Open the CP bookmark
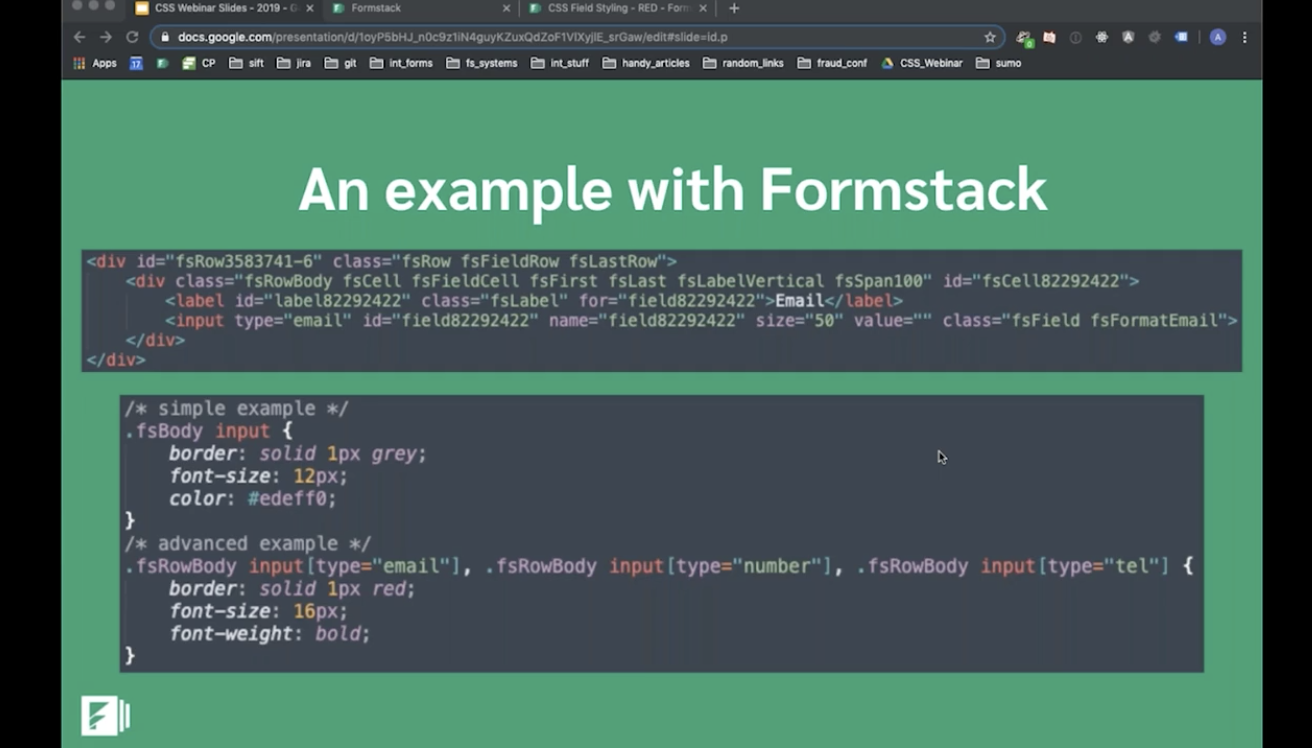 pyautogui.click(x=198, y=63)
